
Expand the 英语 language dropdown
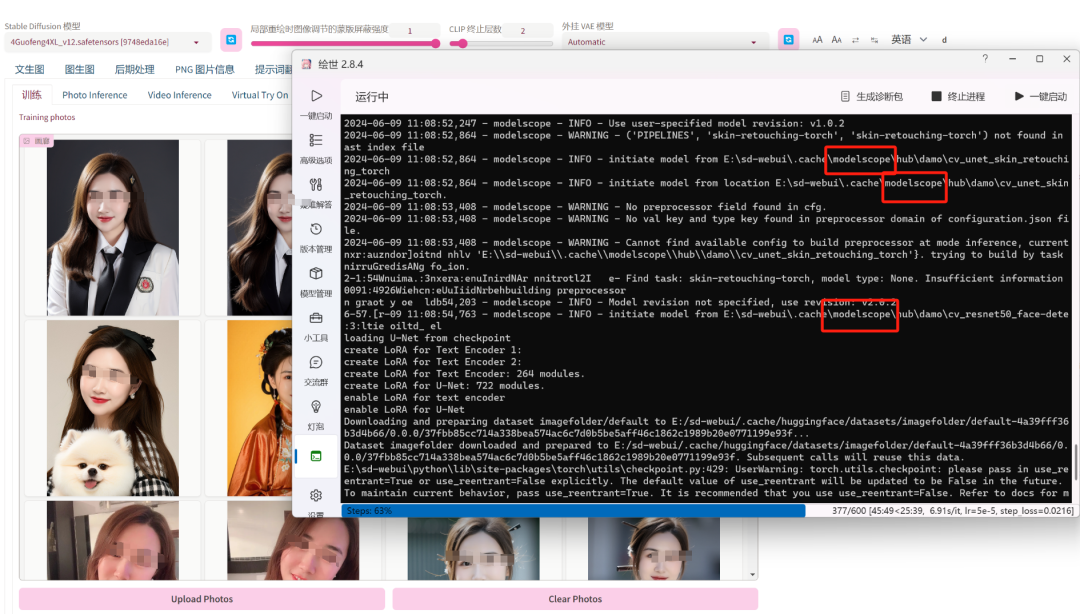(908, 40)
